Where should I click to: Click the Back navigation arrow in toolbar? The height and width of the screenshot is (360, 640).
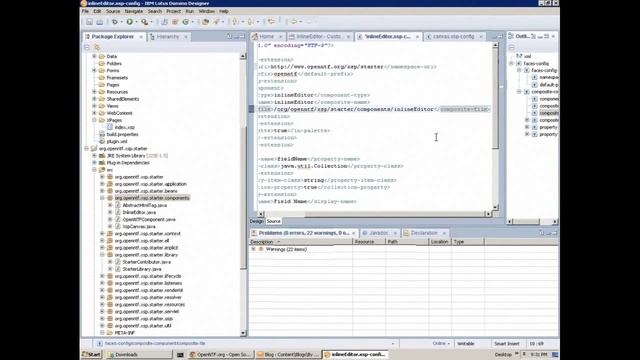(293, 22)
